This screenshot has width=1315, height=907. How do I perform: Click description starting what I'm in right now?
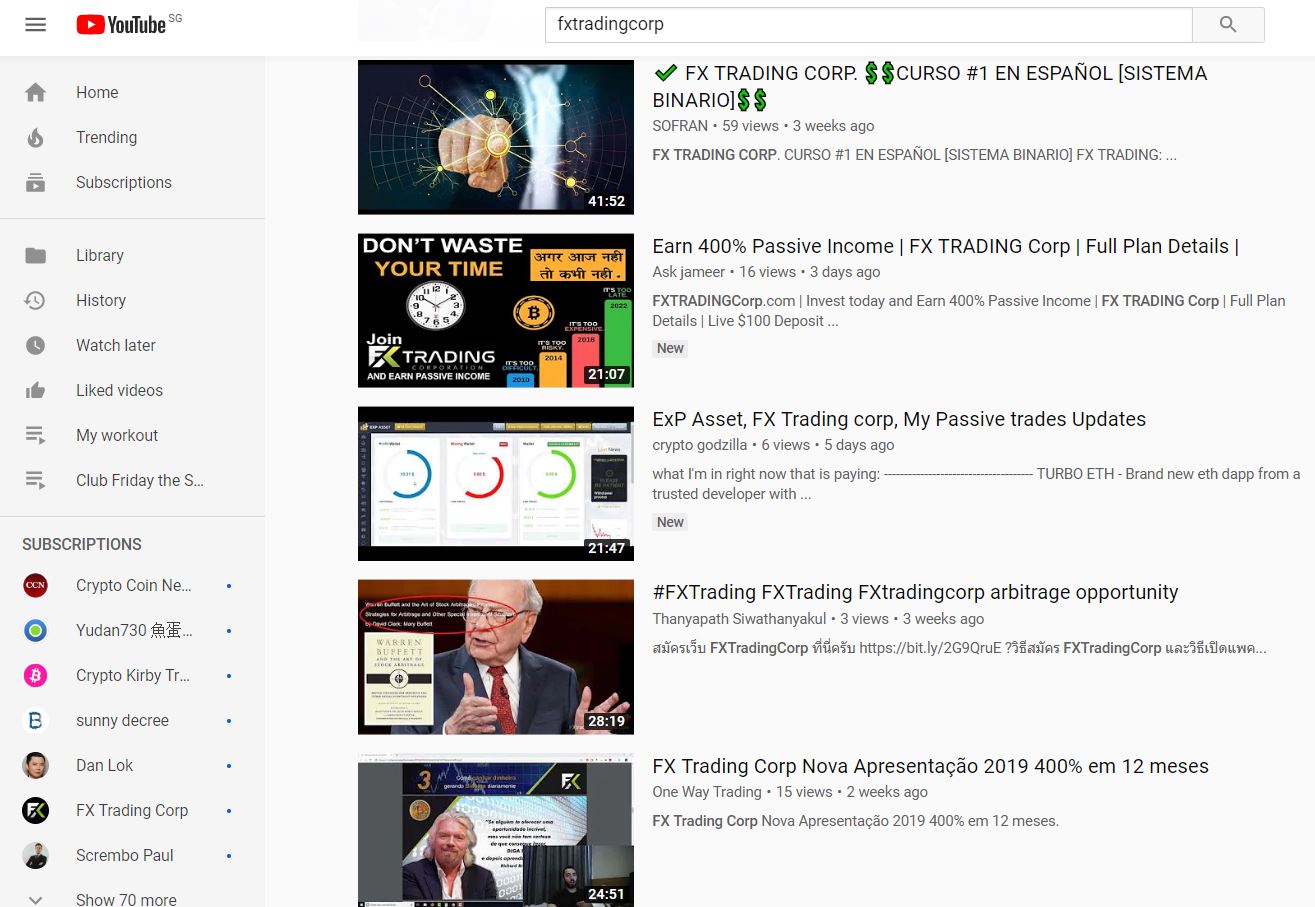(x=976, y=484)
